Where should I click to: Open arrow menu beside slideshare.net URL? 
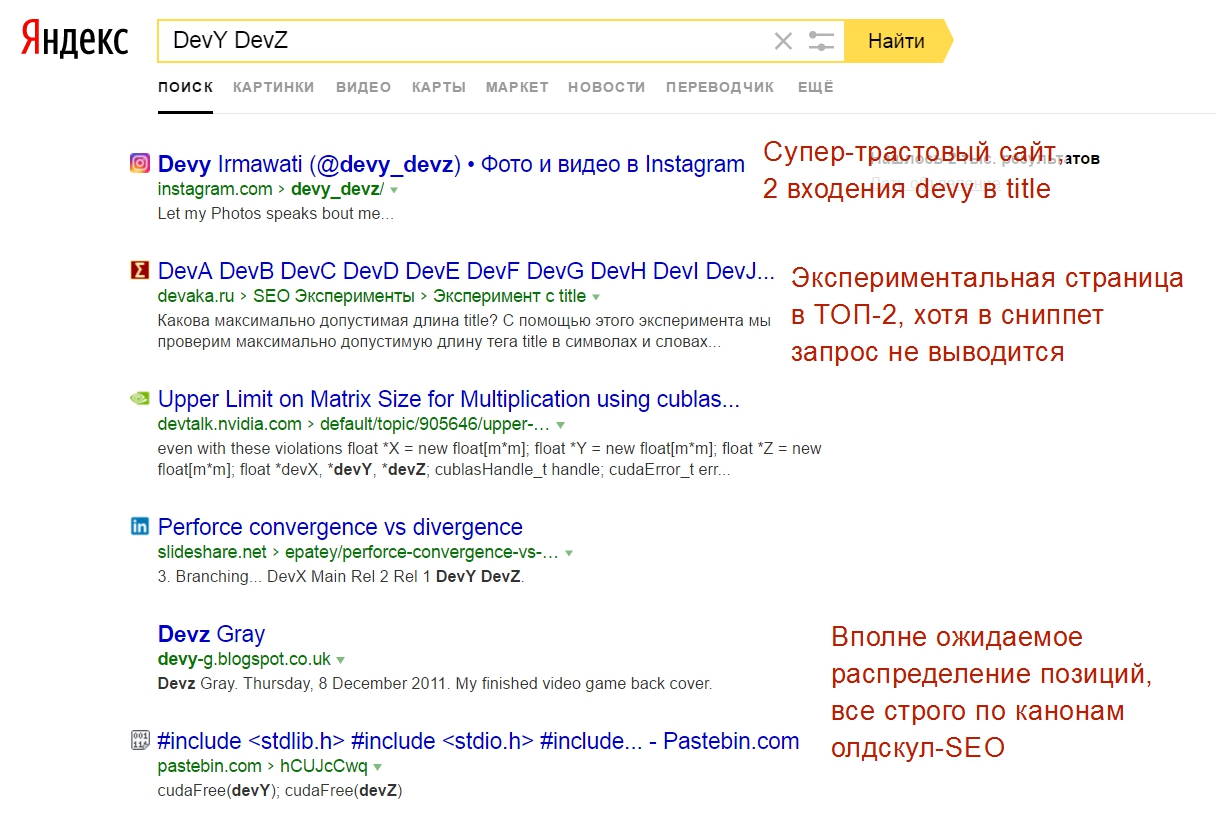point(569,553)
